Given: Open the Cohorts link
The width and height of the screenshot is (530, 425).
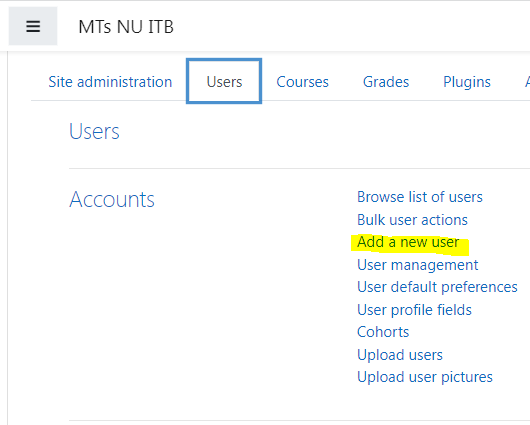Looking at the screenshot, I should [x=383, y=332].
